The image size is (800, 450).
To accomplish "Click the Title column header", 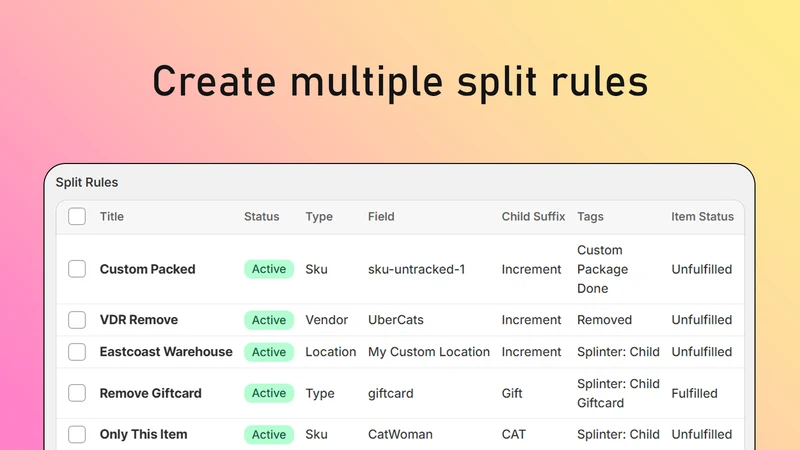I will (x=112, y=216).
